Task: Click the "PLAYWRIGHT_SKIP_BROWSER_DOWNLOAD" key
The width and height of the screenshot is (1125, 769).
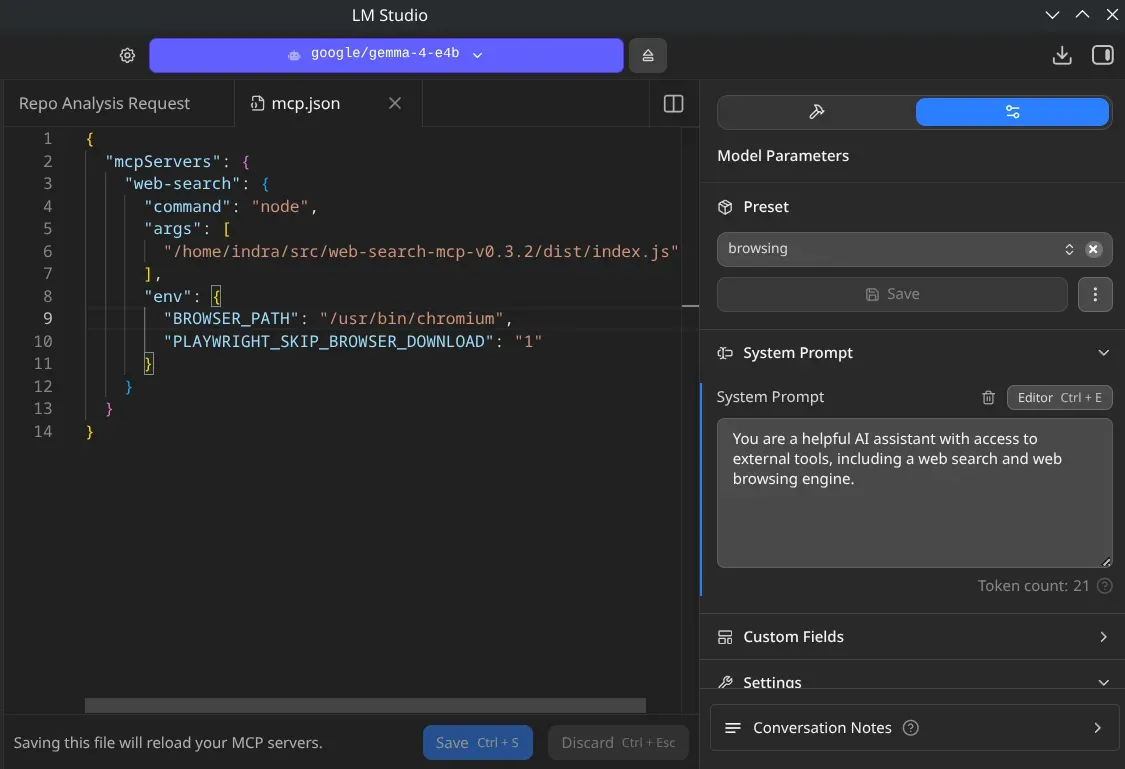Action: pyautogui.click(x=329, y=341)
